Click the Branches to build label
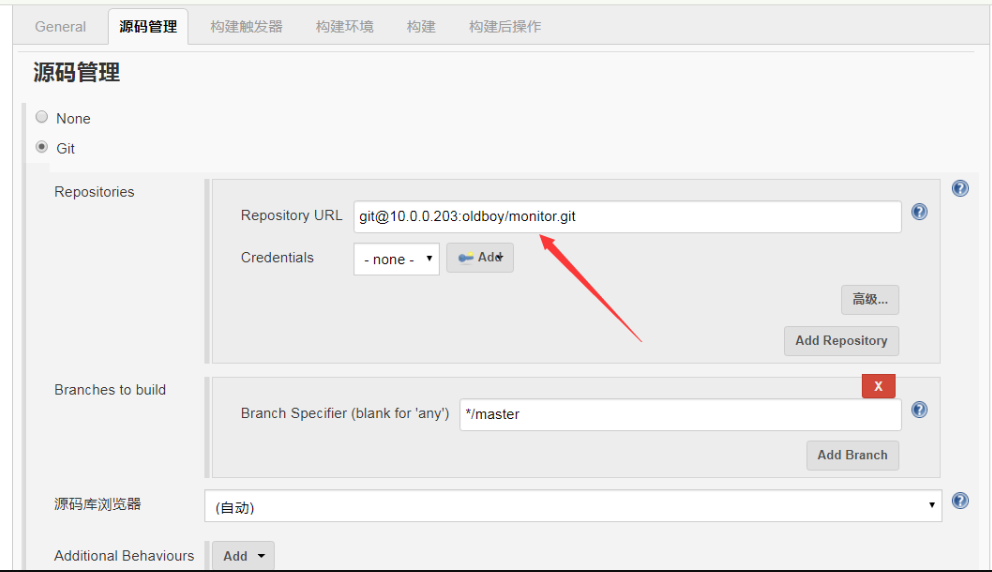Screen dimensions: 992x572 coord(110,390)
